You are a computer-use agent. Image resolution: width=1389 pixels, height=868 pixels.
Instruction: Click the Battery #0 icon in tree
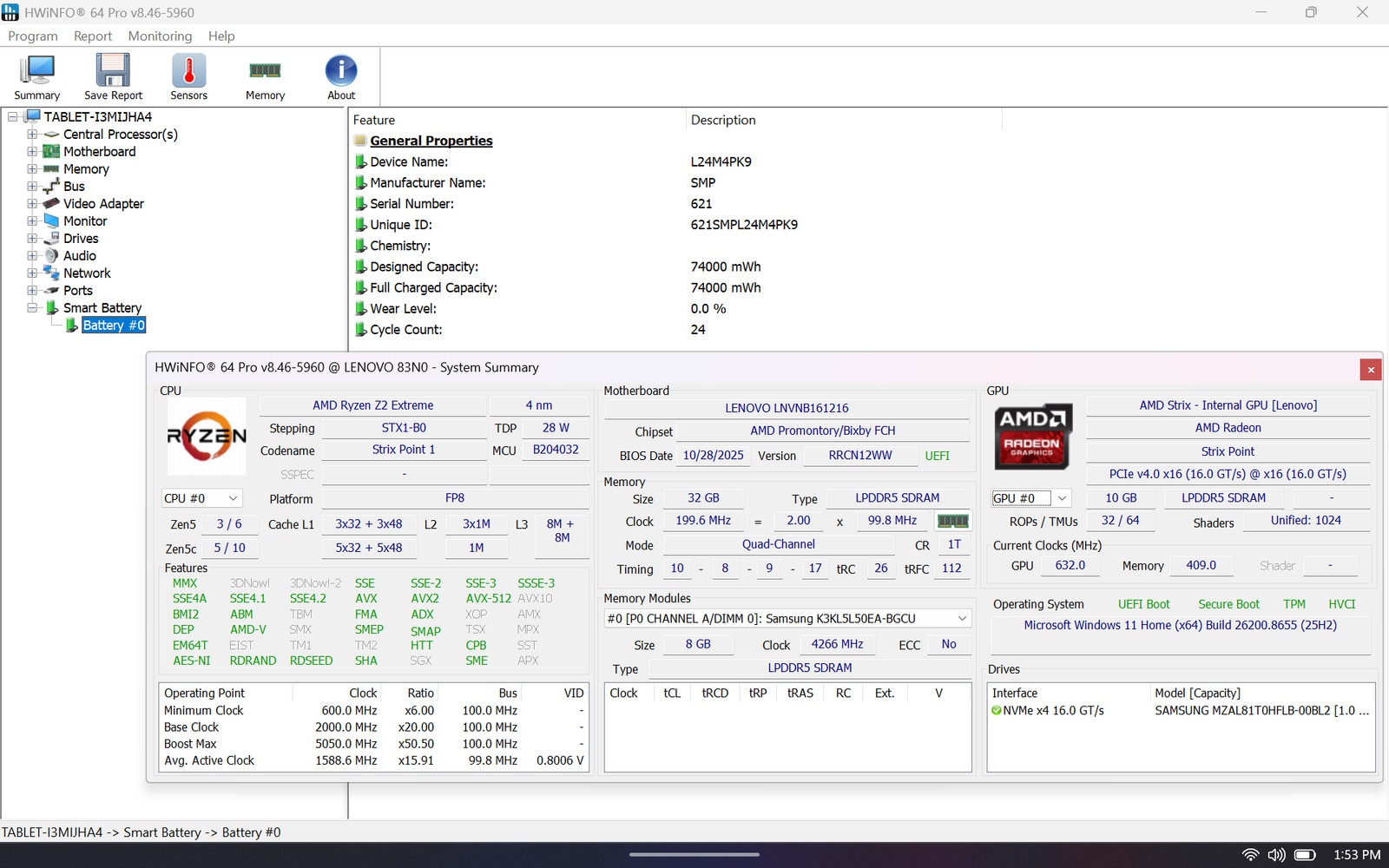(x=72, y=325)
